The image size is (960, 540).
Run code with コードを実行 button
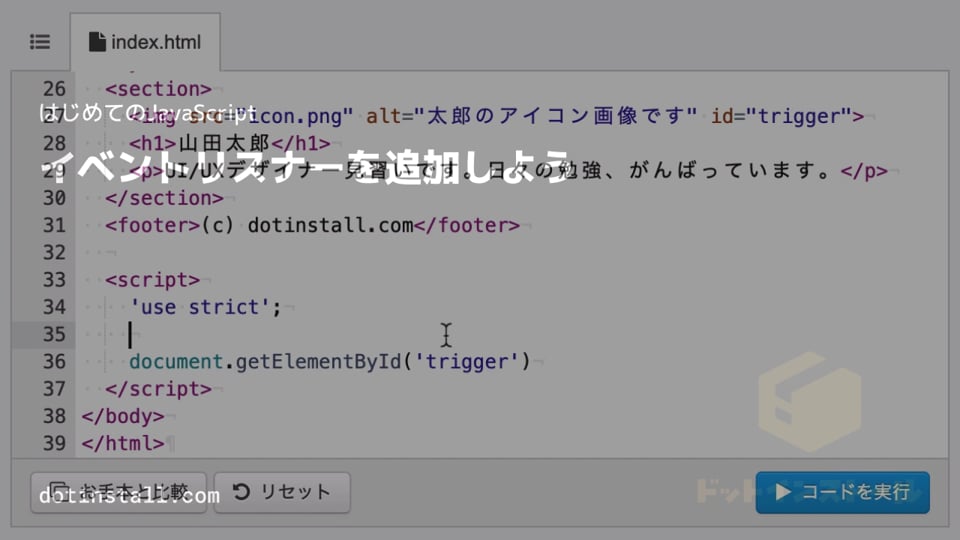pyautogui.click(x=842, y=492)
